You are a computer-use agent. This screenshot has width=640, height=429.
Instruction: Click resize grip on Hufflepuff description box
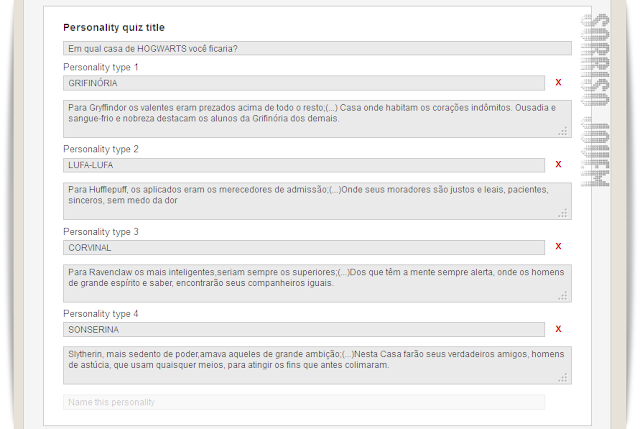click(563, 213)
